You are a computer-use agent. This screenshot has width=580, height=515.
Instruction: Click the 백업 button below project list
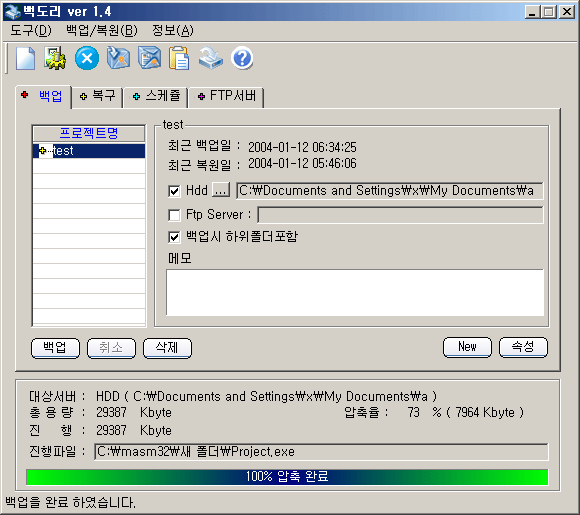point(55,348)
